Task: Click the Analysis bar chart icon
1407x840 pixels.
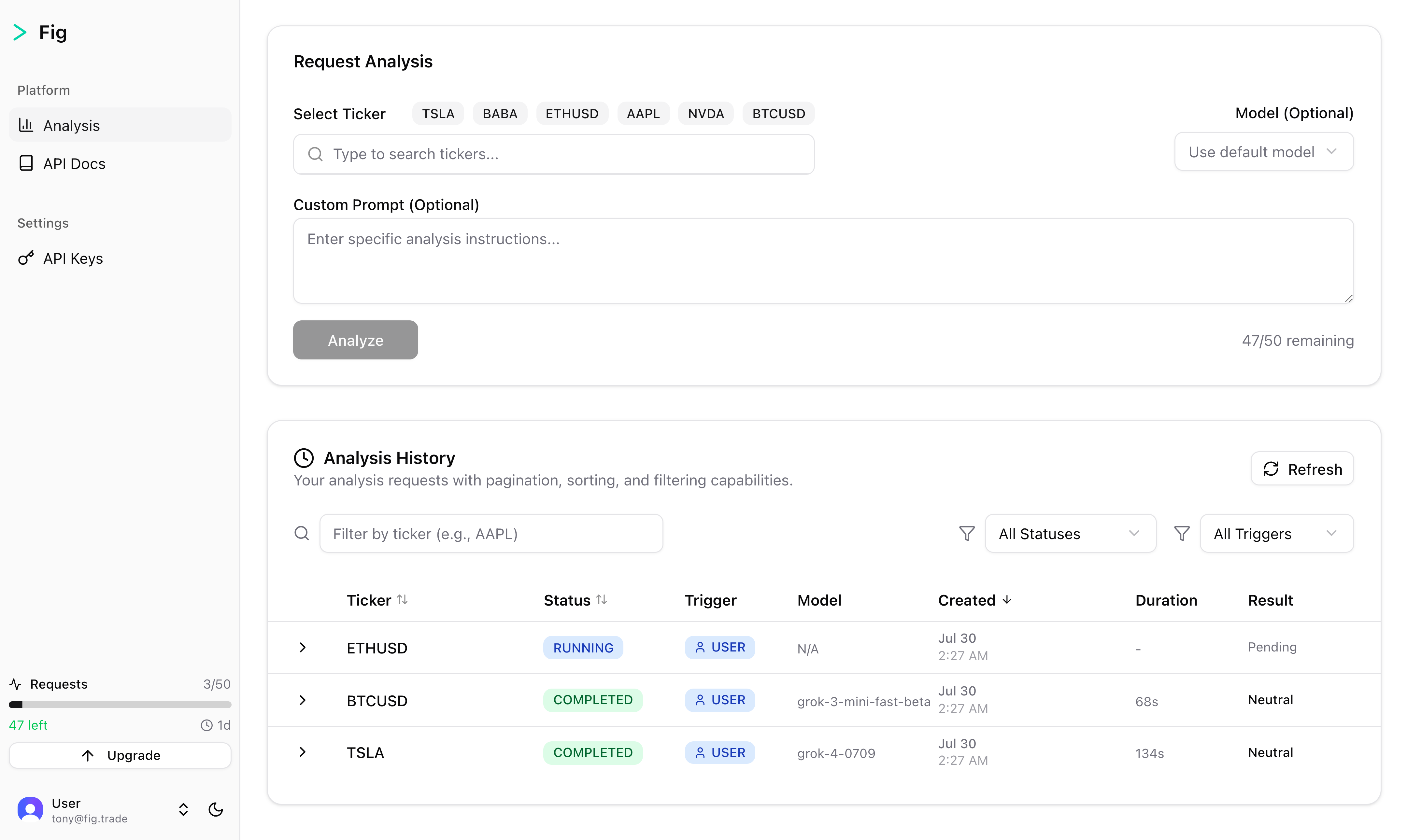Action: [26, 125]
